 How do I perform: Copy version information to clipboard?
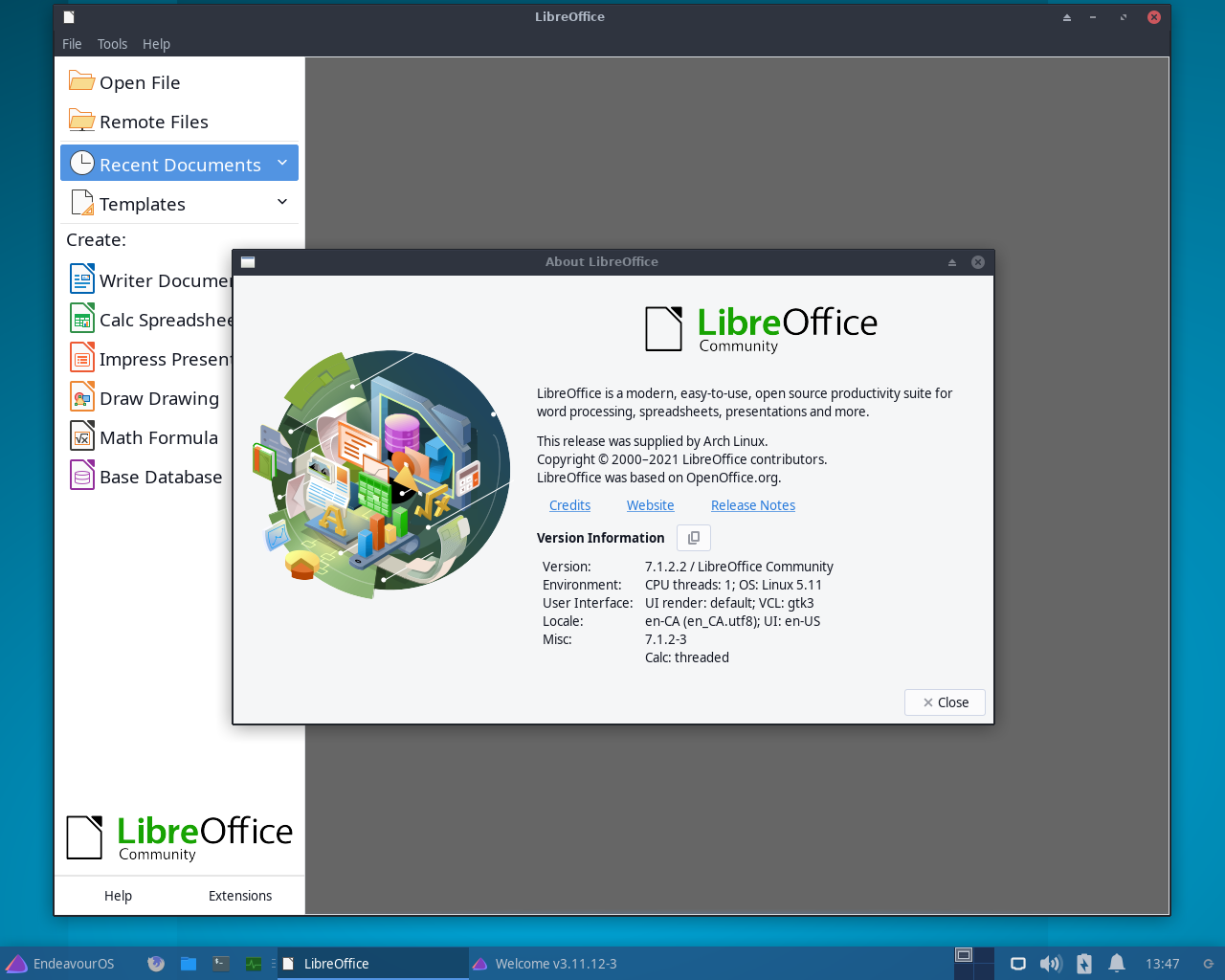[694, 538]
